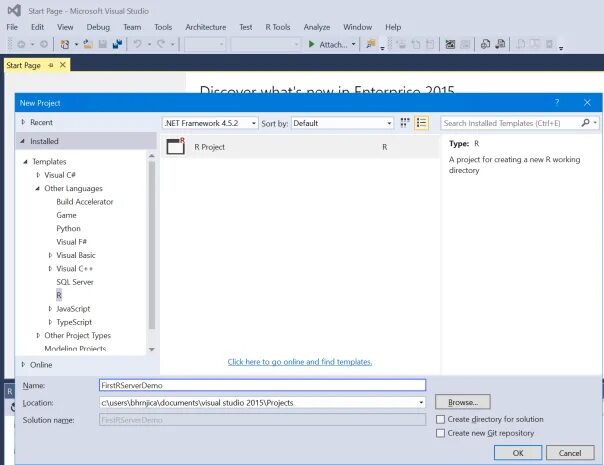Viewport: 604px width, 465px height.
Task: Click the Open File toolbar icon
Action: tap(88, 44)
